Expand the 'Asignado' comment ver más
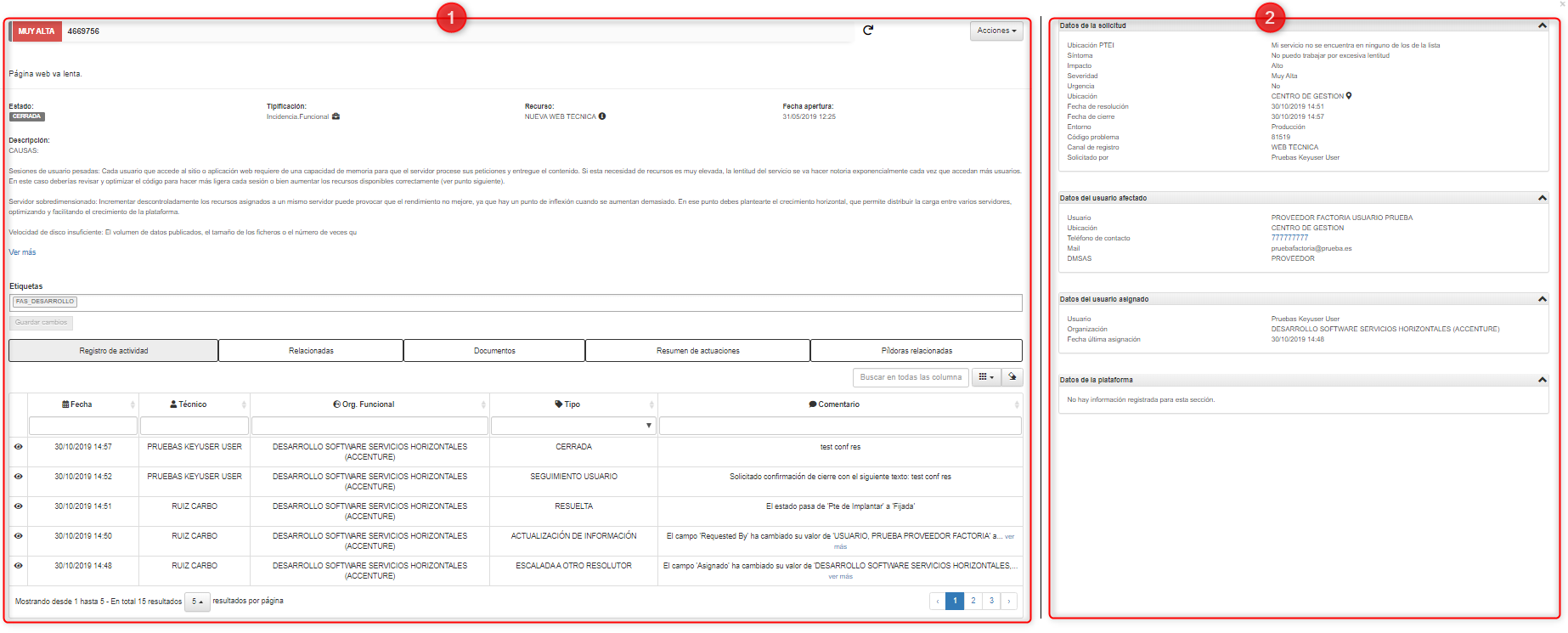 pyautogui.click(x=840, y=577)
